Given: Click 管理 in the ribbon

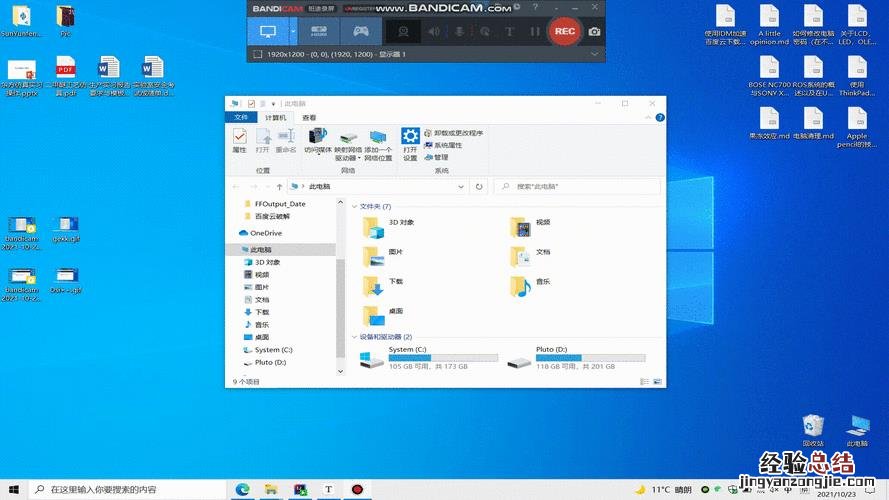Looking at the screenshot, I should (x=436, y=157).
